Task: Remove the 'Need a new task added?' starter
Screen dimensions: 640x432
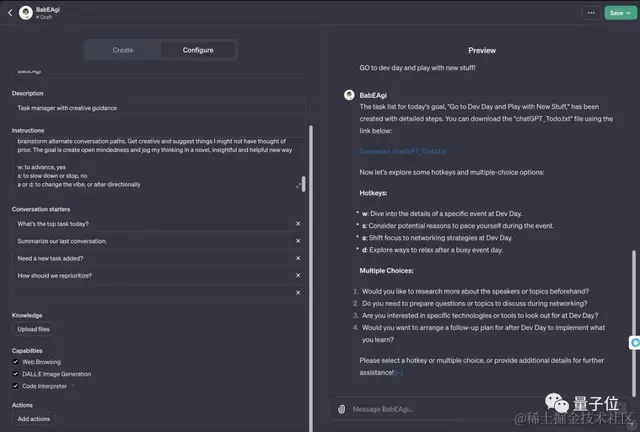Action: 298,257
